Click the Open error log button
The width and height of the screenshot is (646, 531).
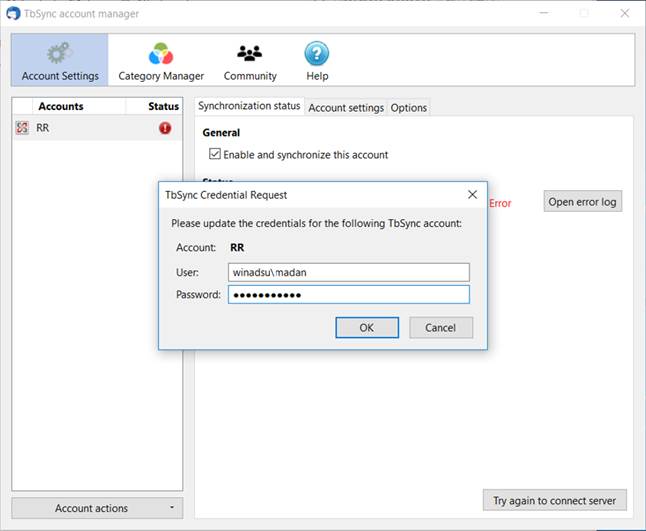point(583,202)
